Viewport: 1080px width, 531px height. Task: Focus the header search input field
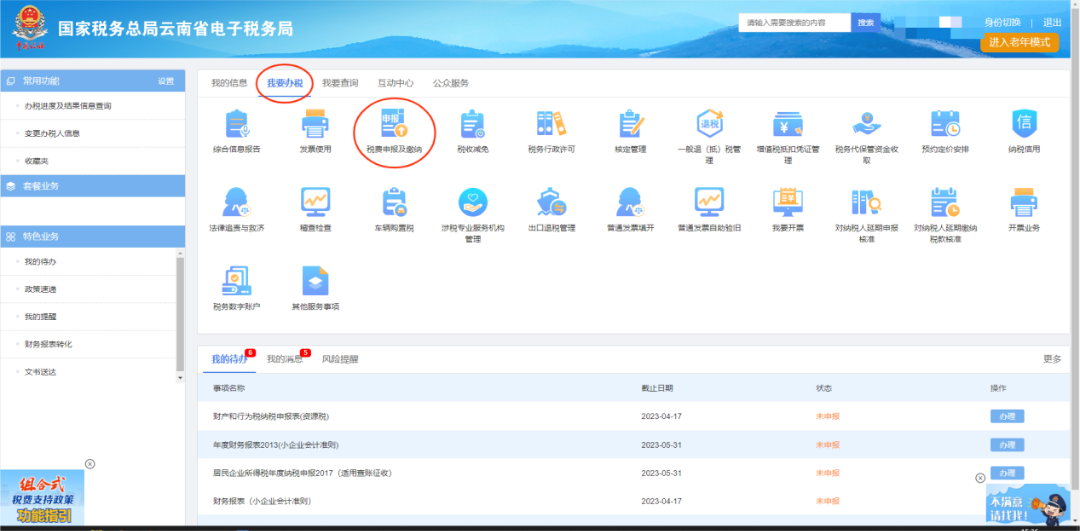[x=795, y=23]
